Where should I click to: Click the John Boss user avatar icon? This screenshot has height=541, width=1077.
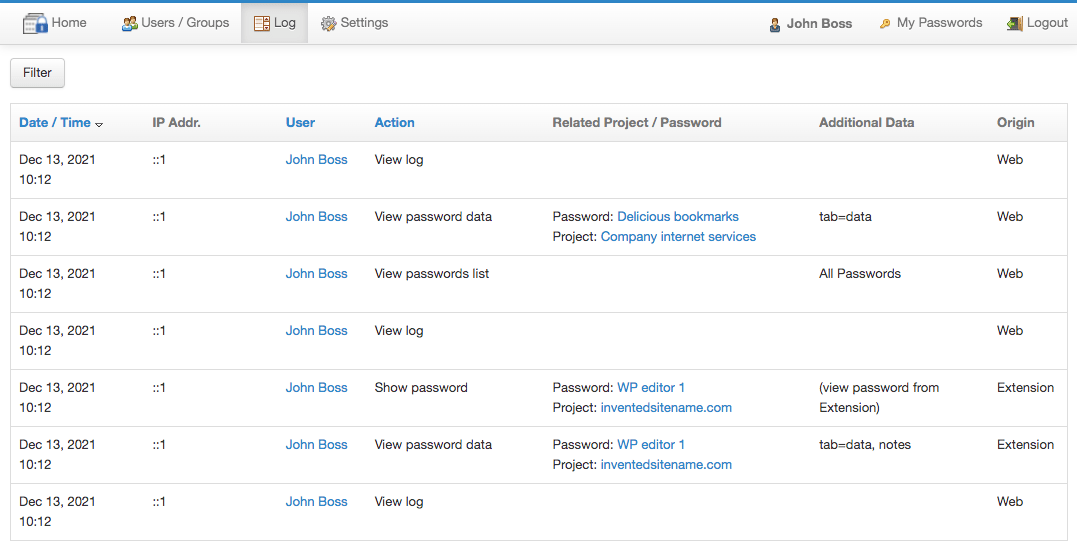(x=775, y=24)
